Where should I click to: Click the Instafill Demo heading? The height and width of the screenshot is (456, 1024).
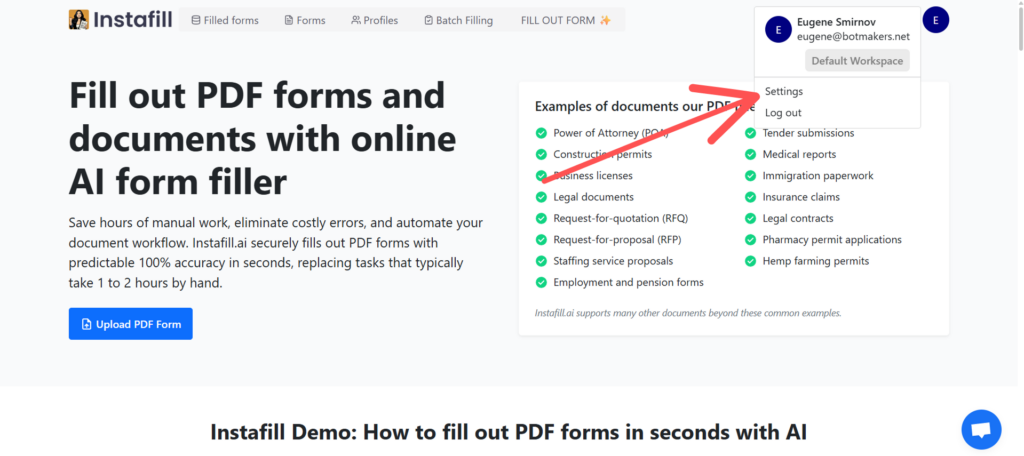509,432
